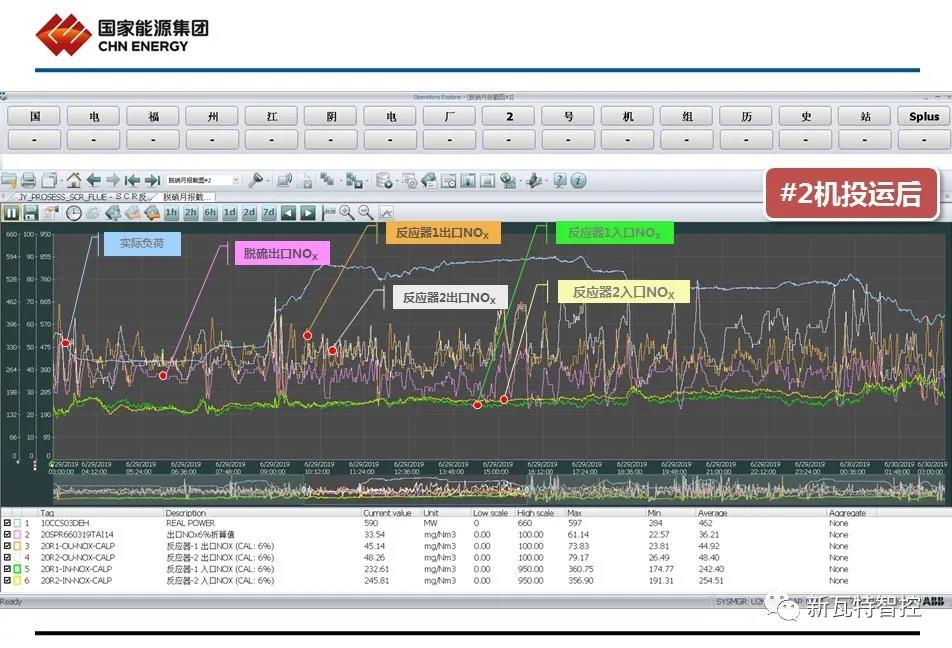952x648 pixels.
Task: Step the trend backward with the left arrow button
Action: pyautogui.click(x=288, y=213)
